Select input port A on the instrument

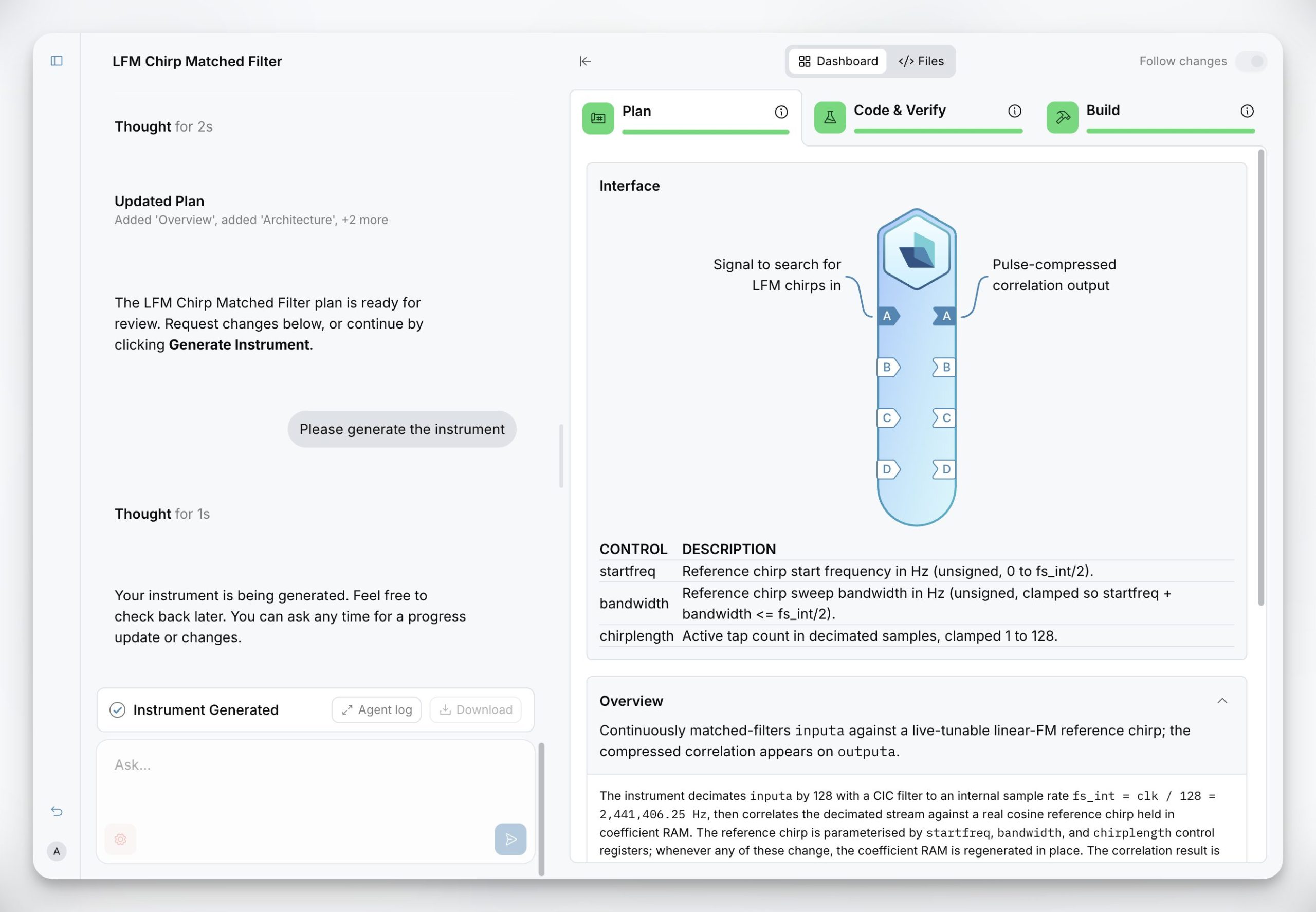click(888, 316)
